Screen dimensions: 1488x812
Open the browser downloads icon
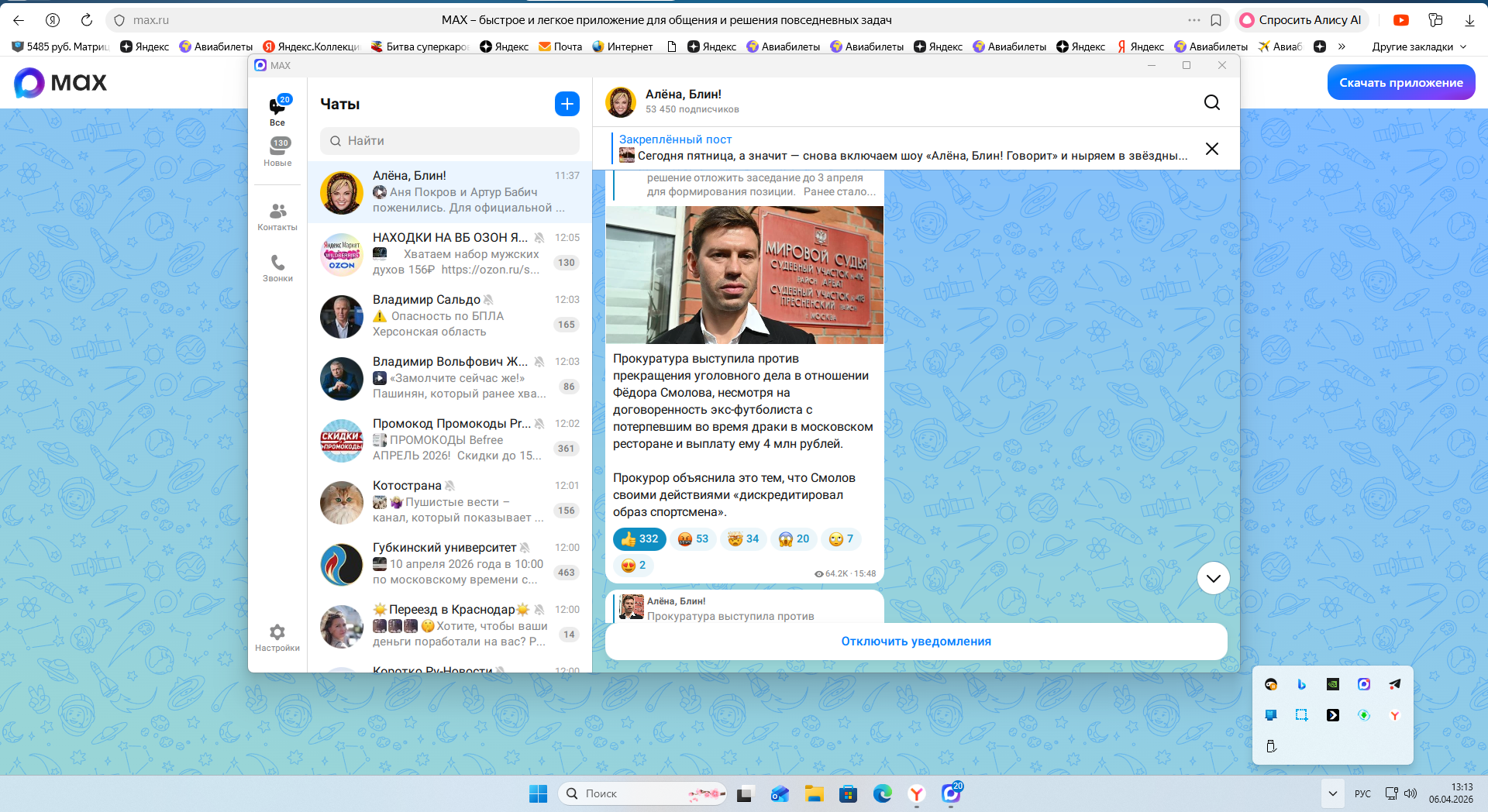pyautogui.click(x=1469, y=20)
